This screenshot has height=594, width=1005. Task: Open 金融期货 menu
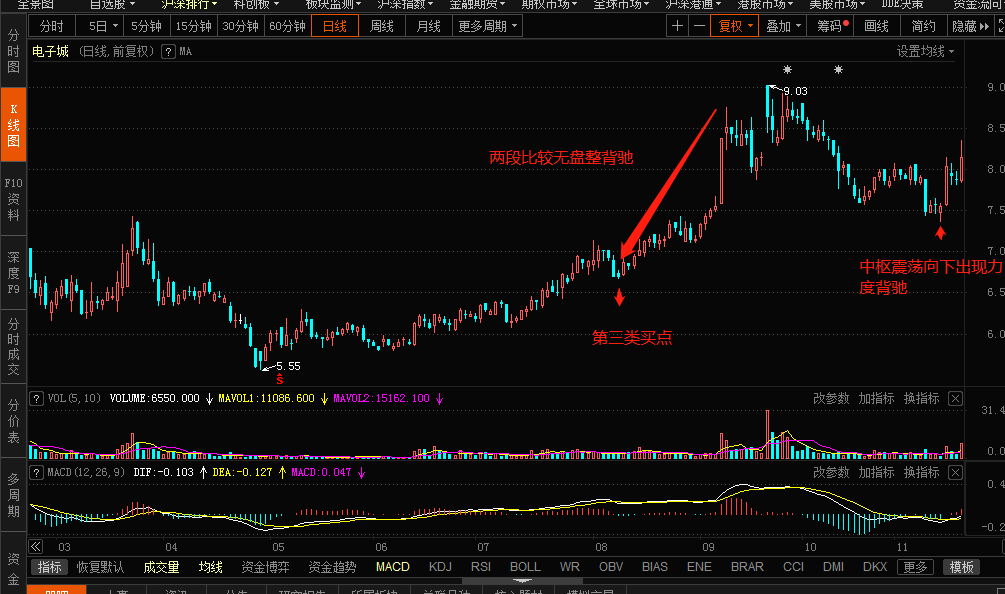point(477,4)
